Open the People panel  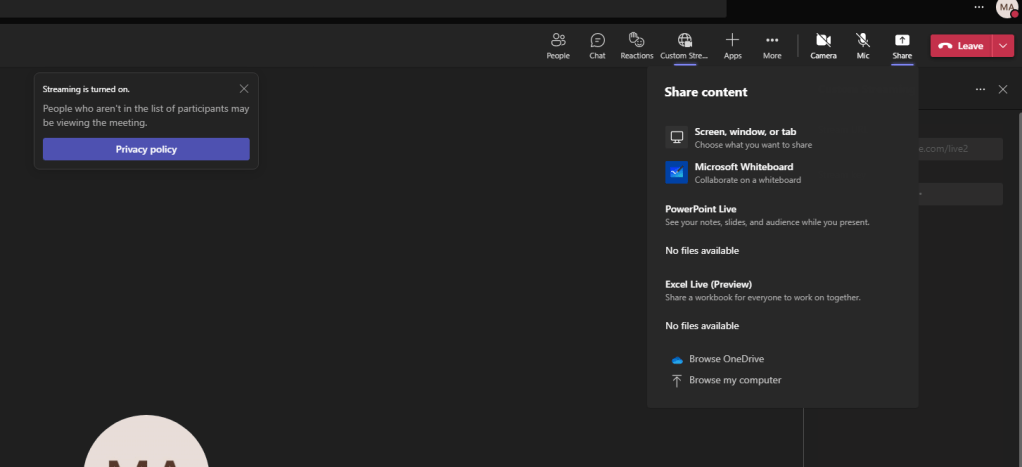click(x=558, y=45)
